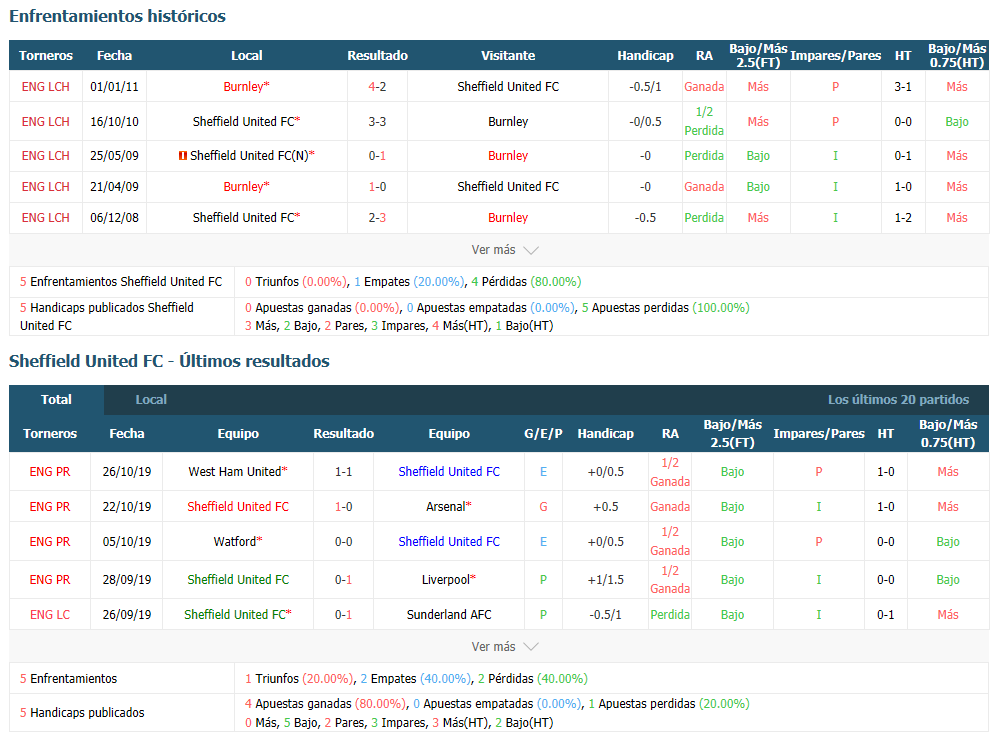This screenshot has width=1005, height=737.
Task: Click the Sheffield United FC - Últimos resultados heading
Action: [x=169, y=361]
